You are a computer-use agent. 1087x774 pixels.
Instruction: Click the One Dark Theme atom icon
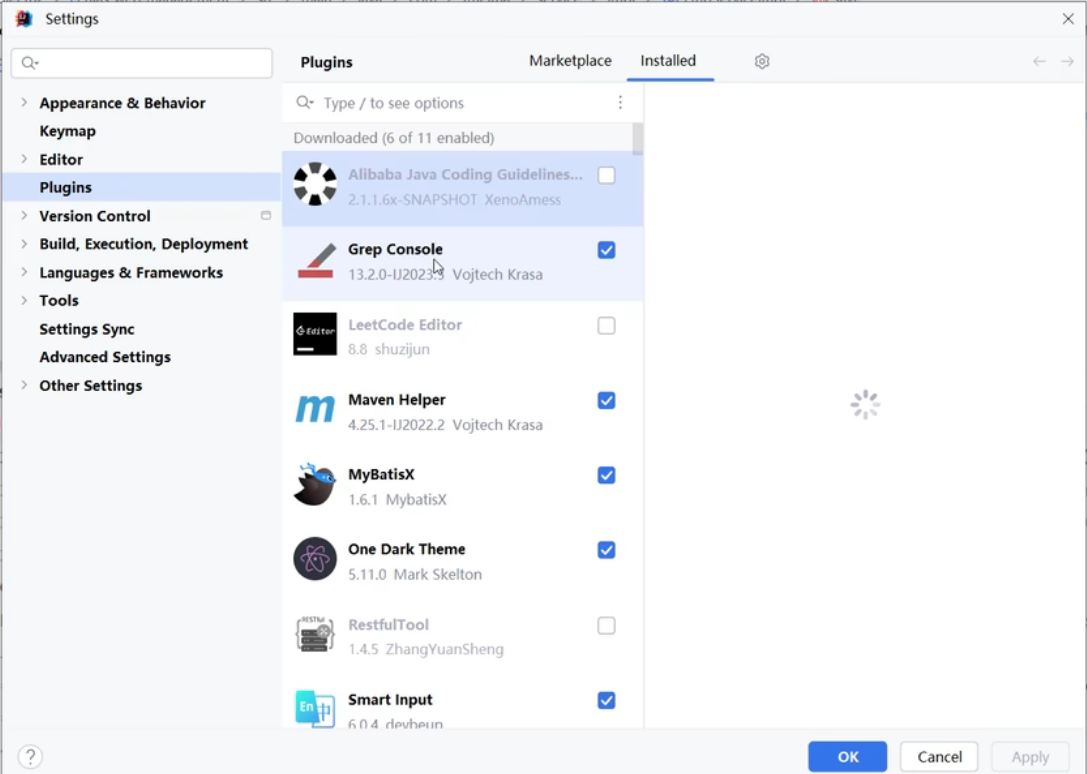pos(315,559)
